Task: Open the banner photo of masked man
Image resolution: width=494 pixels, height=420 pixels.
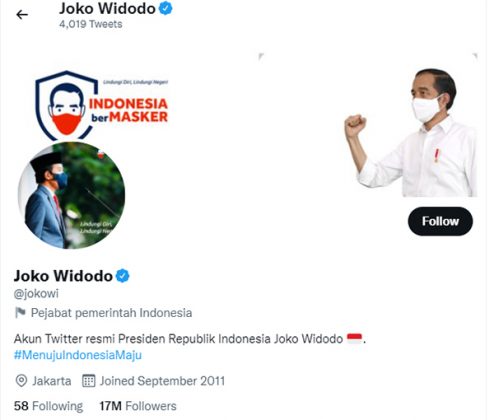Action: [412, 132]
